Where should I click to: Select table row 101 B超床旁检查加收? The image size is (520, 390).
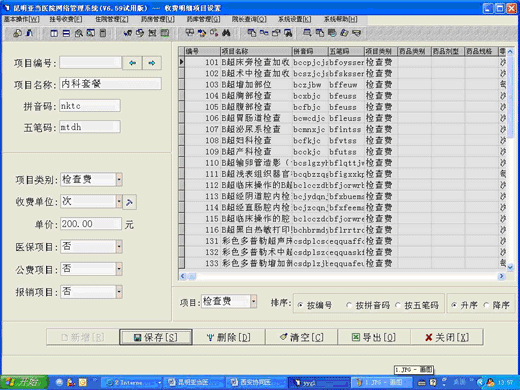pyautogui.click(x=341, y=62)
